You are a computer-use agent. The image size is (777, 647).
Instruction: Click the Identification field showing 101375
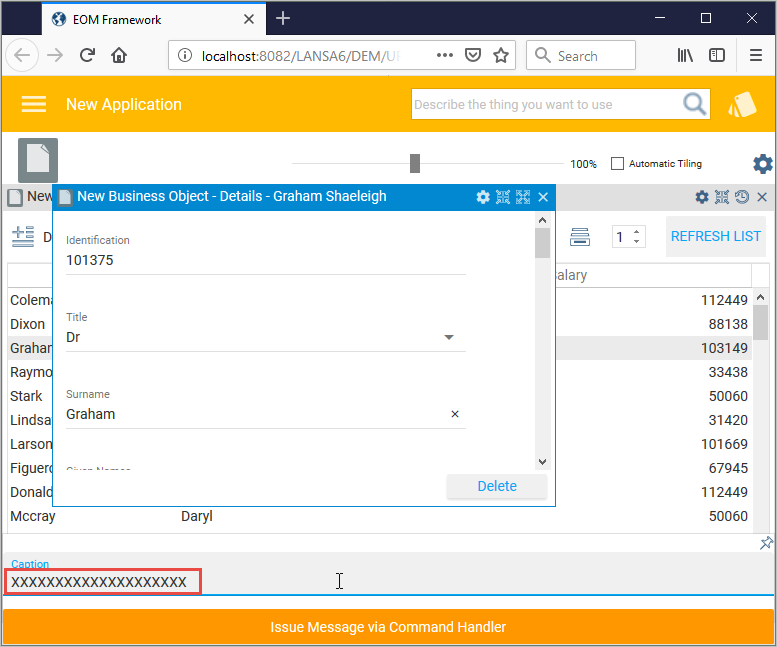[x=266, y=260]
